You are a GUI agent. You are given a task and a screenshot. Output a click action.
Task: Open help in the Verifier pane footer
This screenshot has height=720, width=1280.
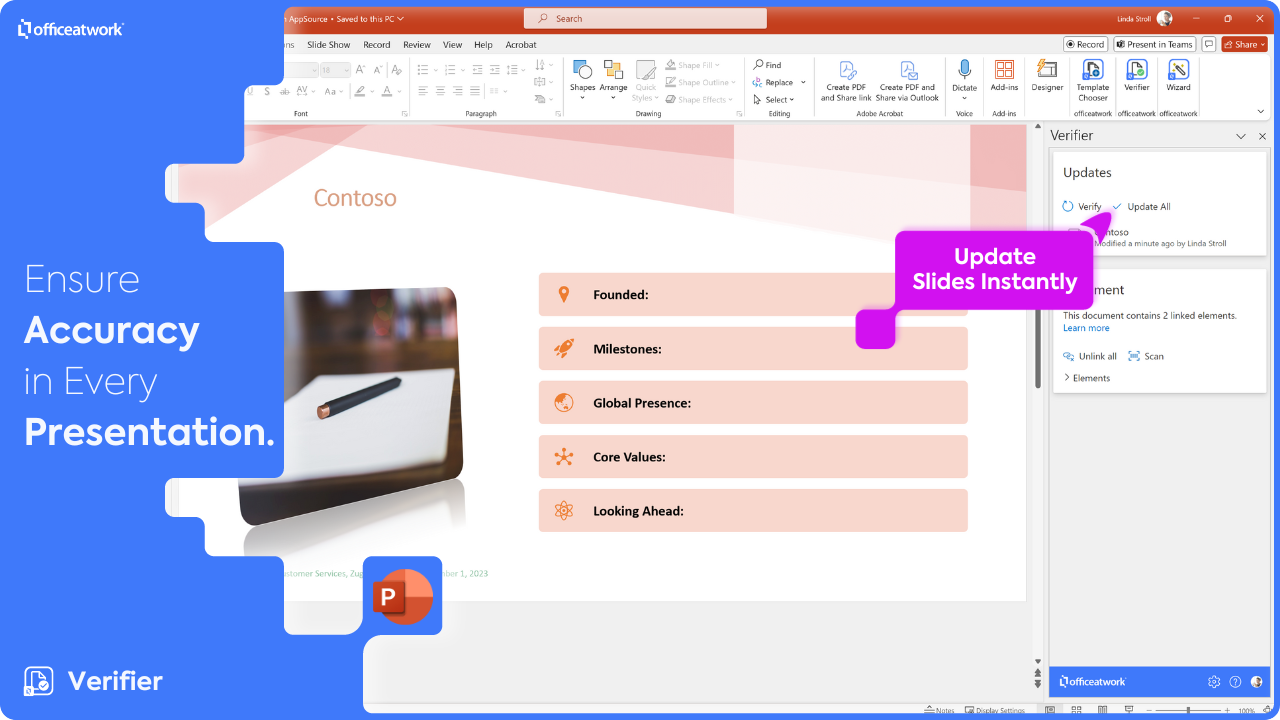[x=1235, y=682]
